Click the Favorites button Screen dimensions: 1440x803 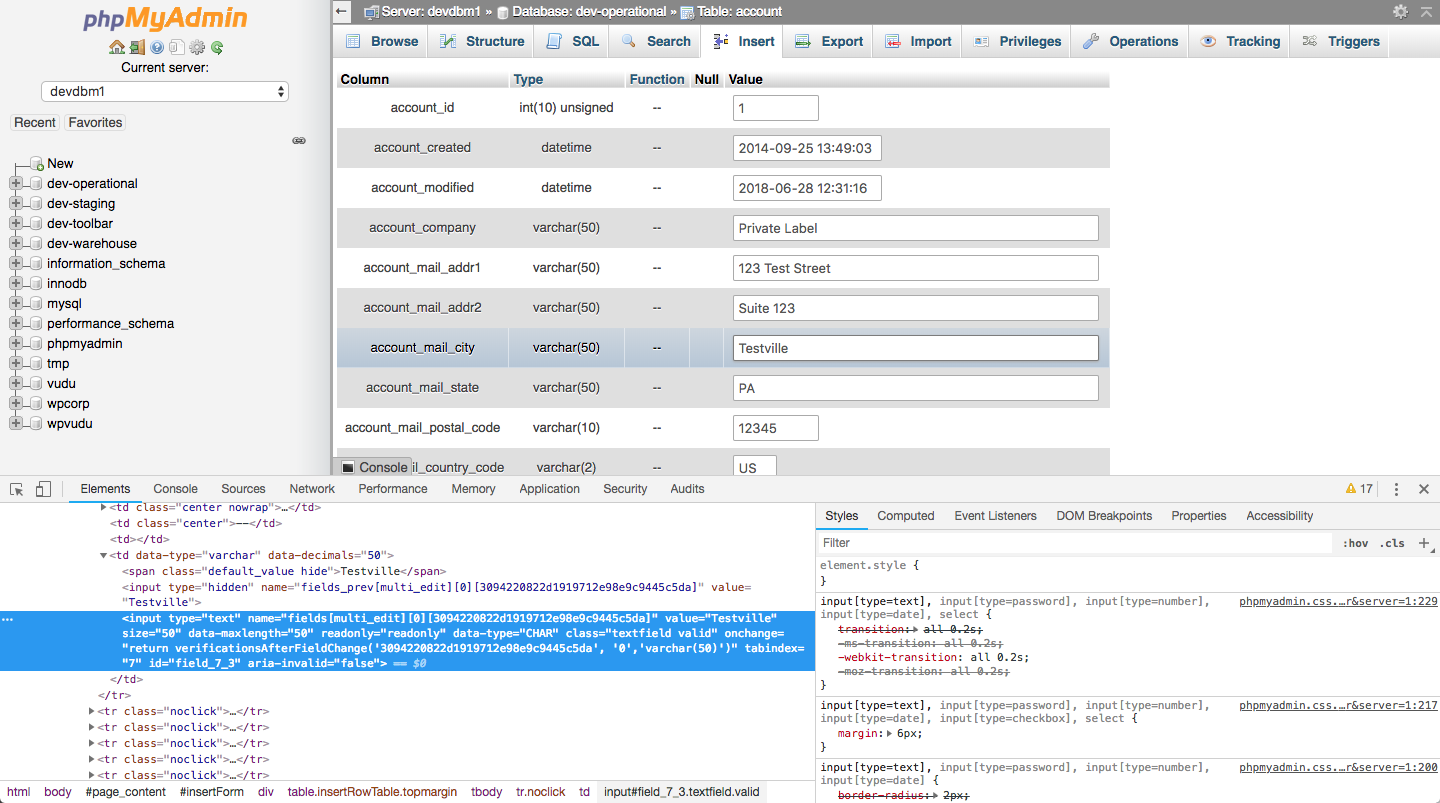95,122
